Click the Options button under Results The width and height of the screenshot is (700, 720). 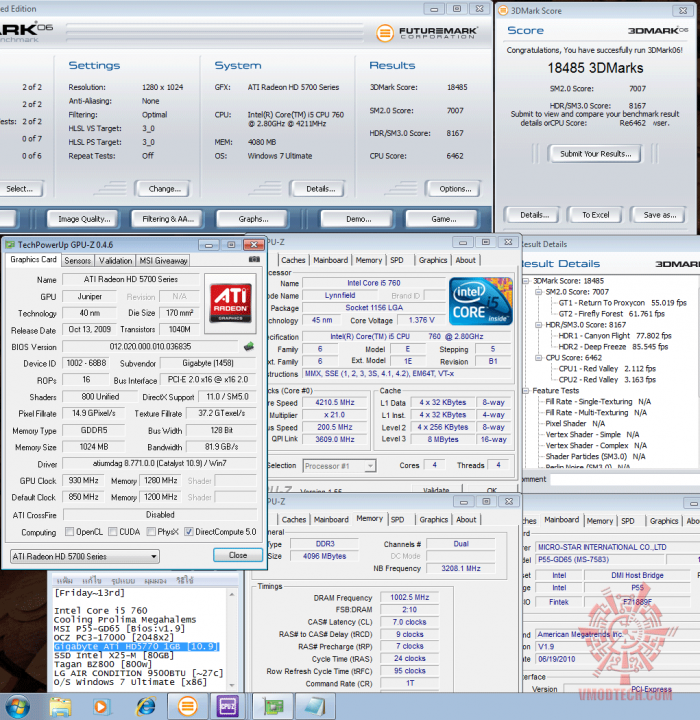tap(455, 189)
